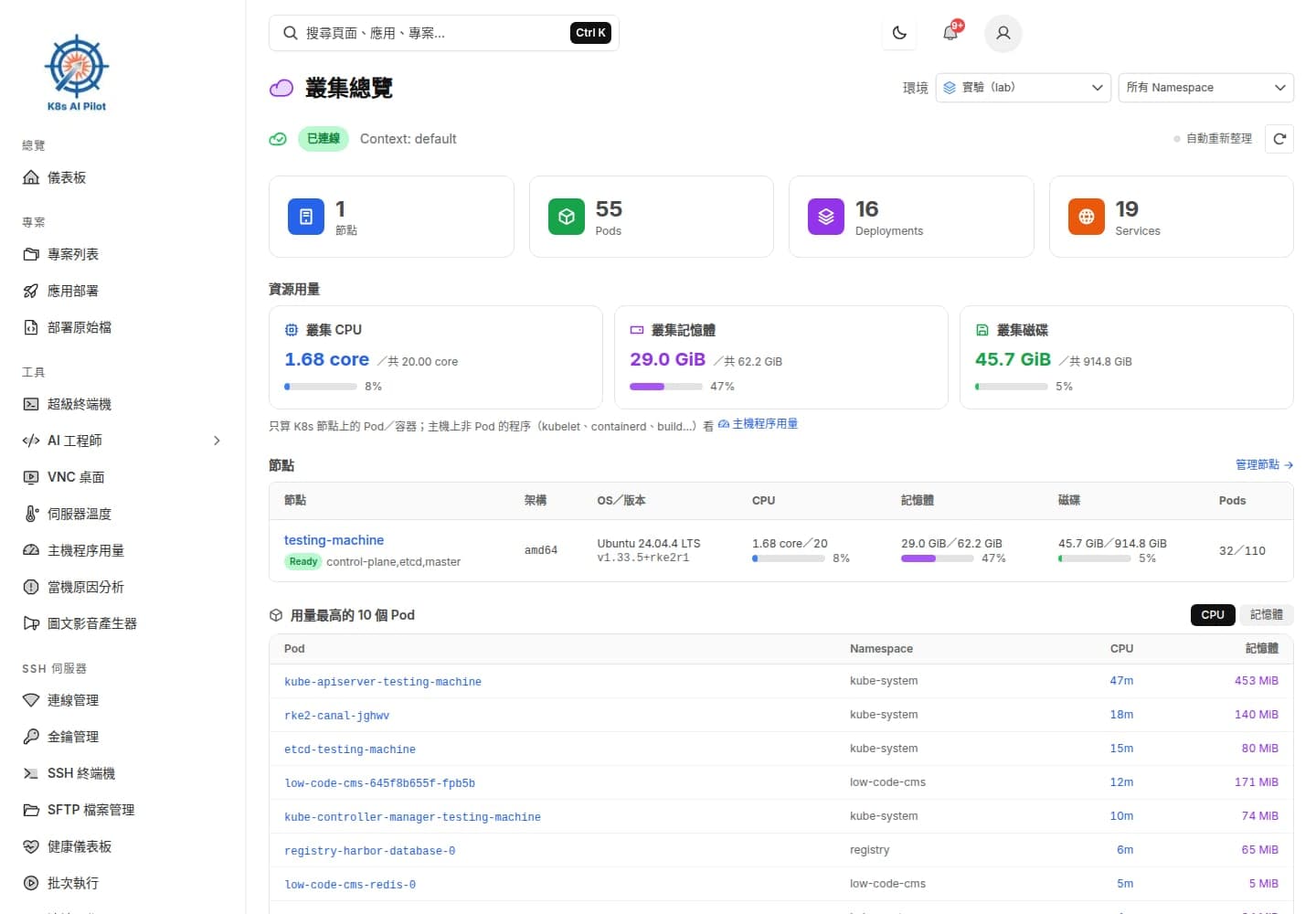Click 當機原因分析 alert icon
Image resolution: width=1316 pixels, height=914 pixels.
point(31,587)
